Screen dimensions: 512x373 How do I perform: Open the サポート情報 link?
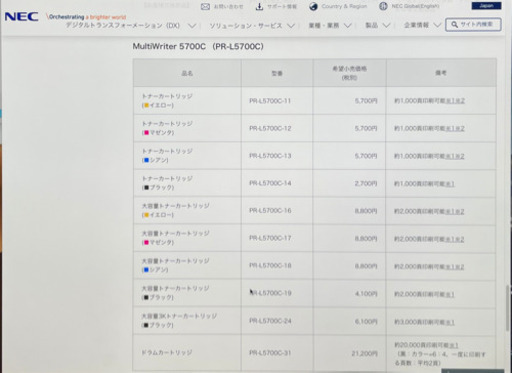[x=282, y=6]
